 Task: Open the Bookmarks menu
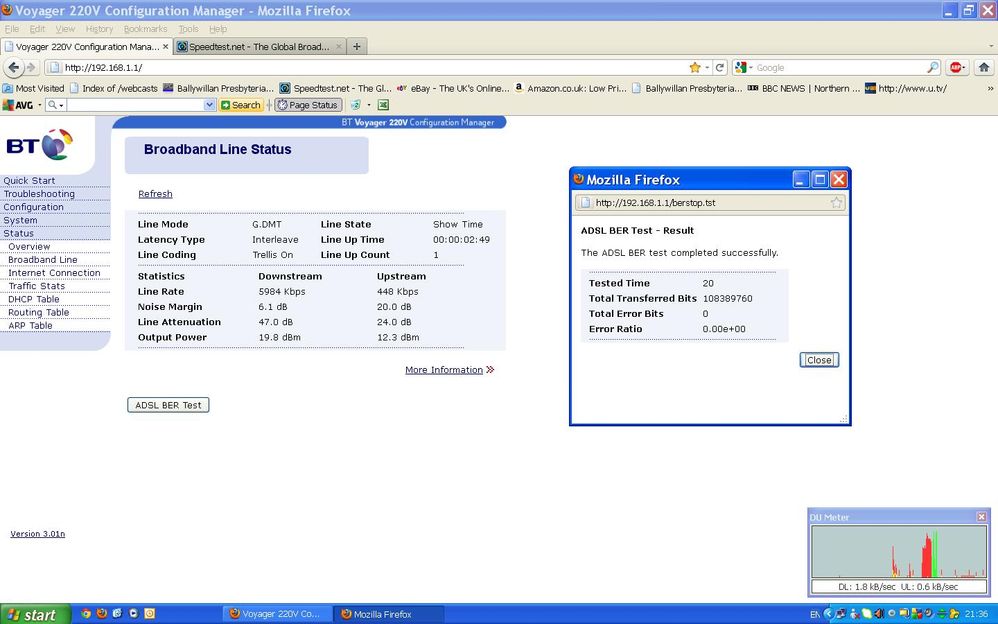145,29
